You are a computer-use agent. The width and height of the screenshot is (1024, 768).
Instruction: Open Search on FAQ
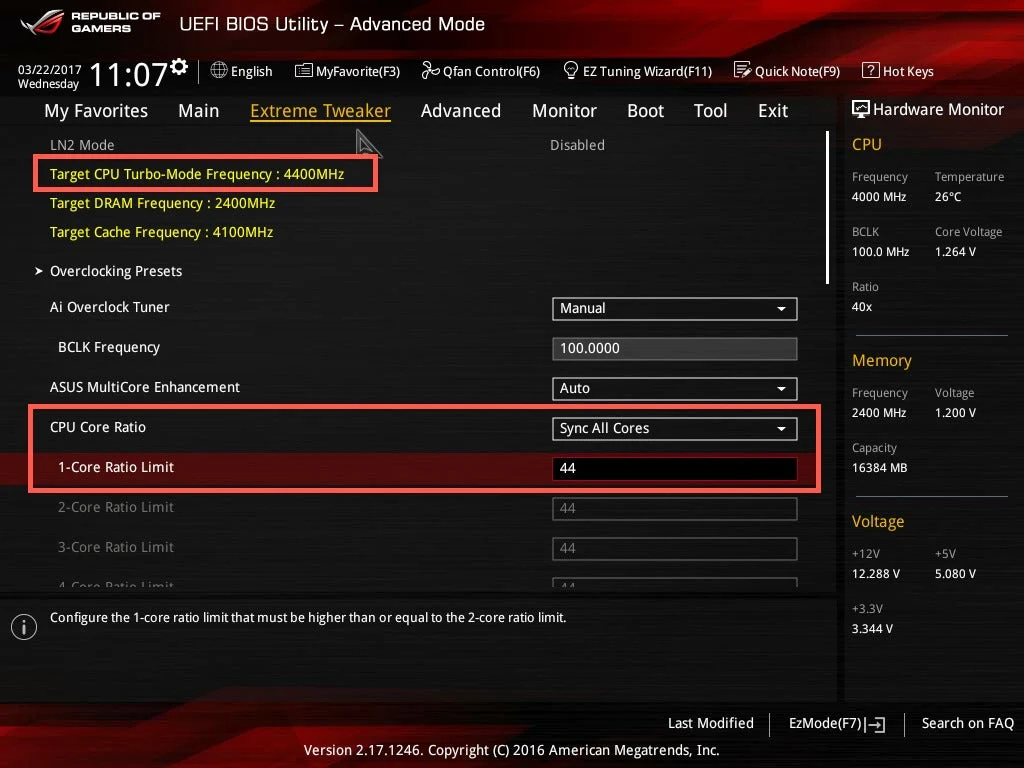tap(967, 723)
